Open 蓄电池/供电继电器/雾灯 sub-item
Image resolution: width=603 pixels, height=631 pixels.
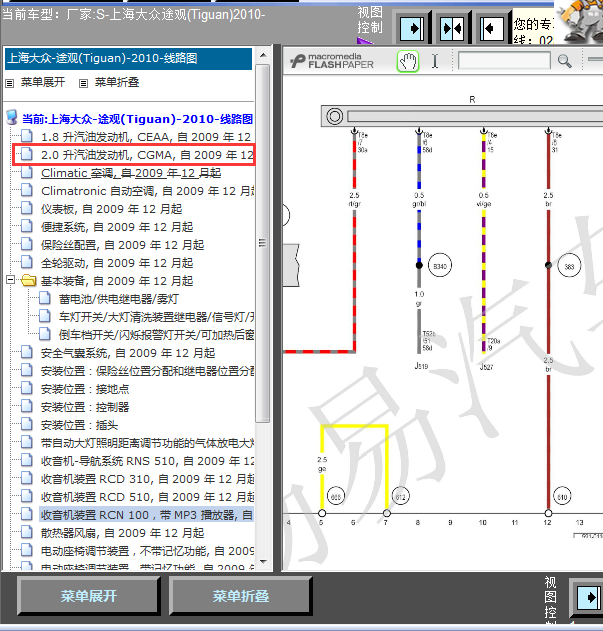[119, 299]
